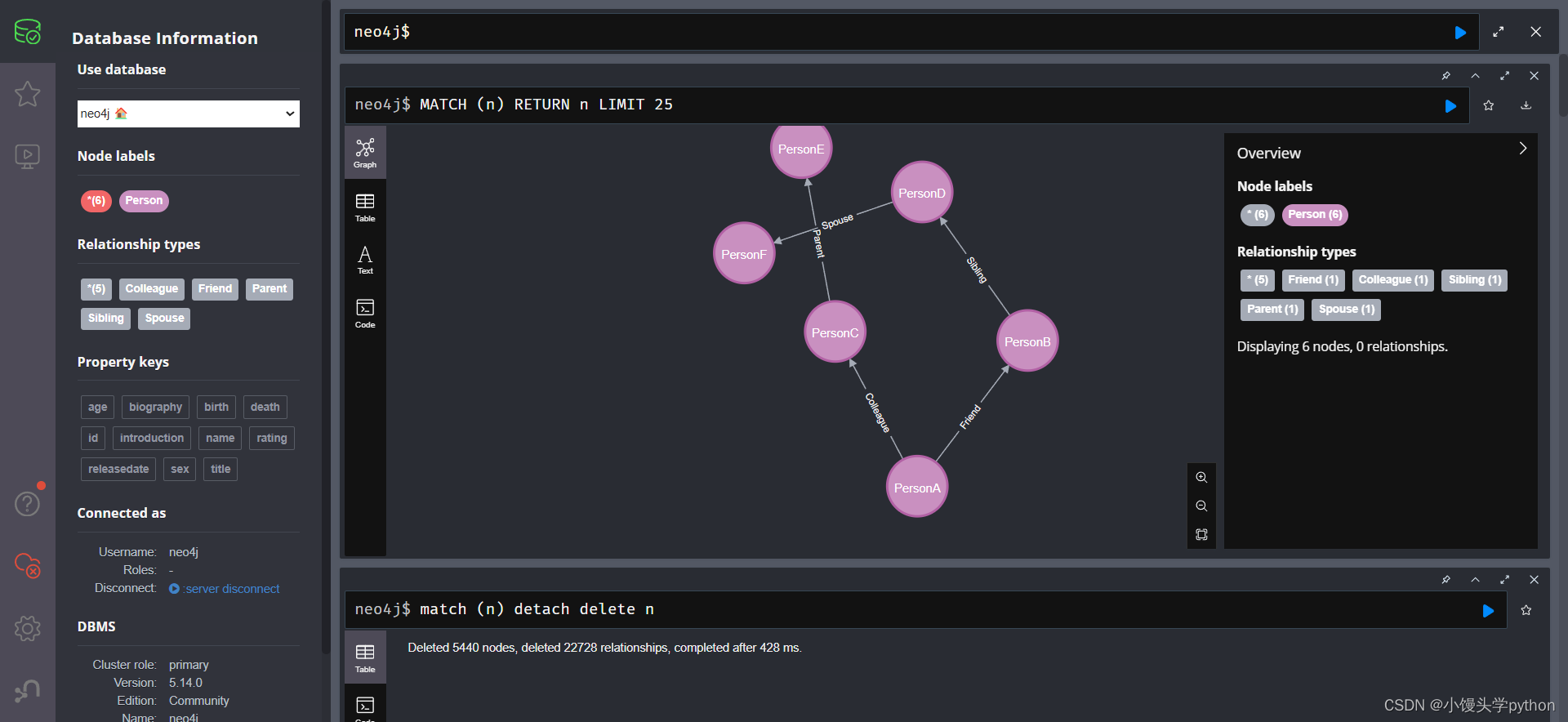The width and height of the screenshot is (1568, 722).
Task: Open Table view of delete result
Action: tap(365, 658)
